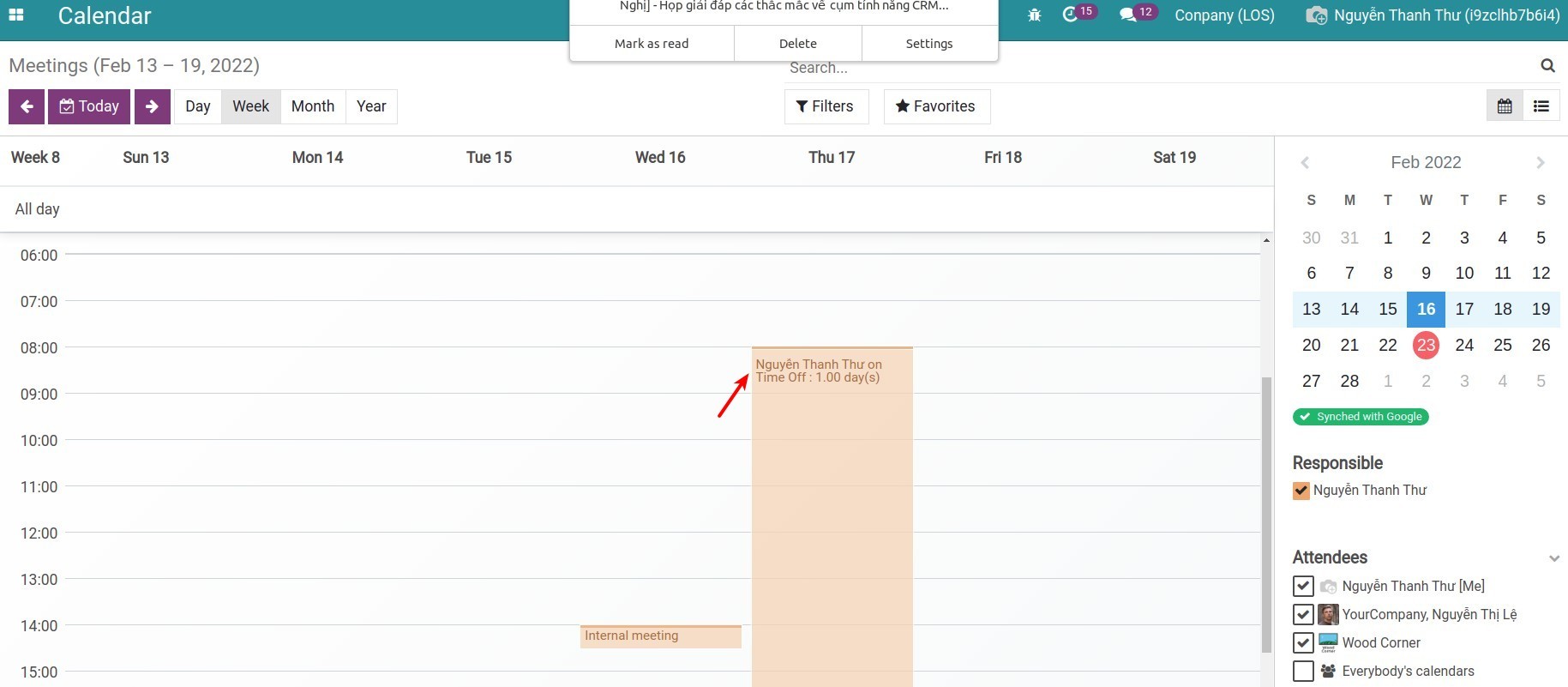The width and height of the screenshot is (1568, 687).
Task: Open Conpany (LOS) company switcher
Action: point(1224,15)
